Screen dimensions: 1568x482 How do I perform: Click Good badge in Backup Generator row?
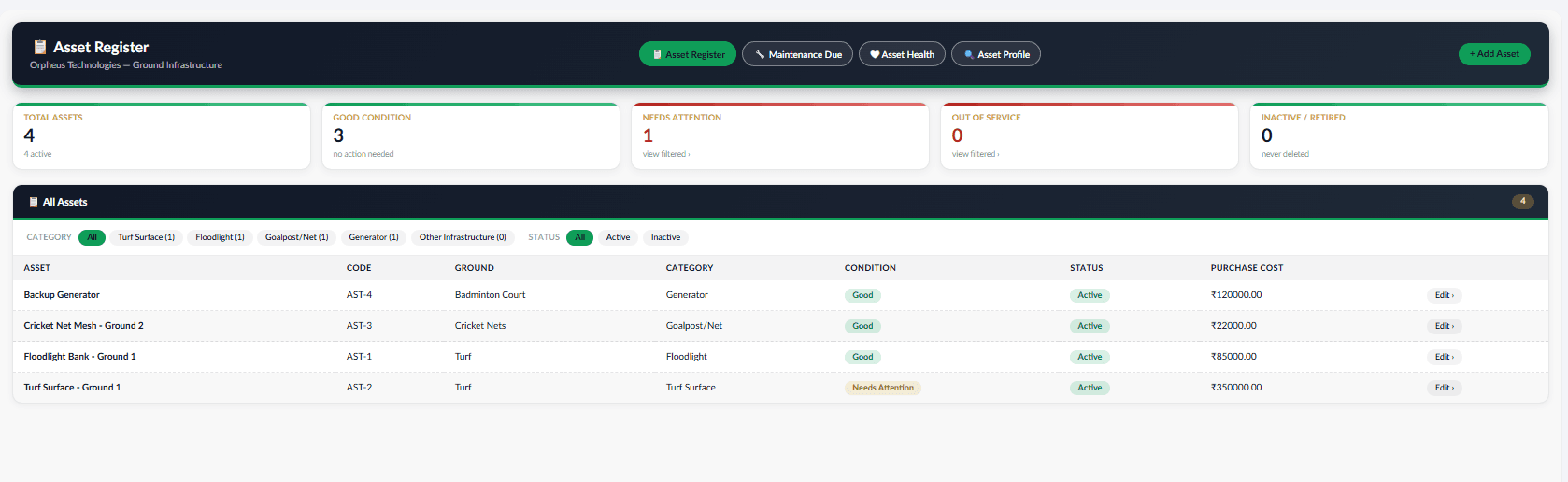click(862, 295)
